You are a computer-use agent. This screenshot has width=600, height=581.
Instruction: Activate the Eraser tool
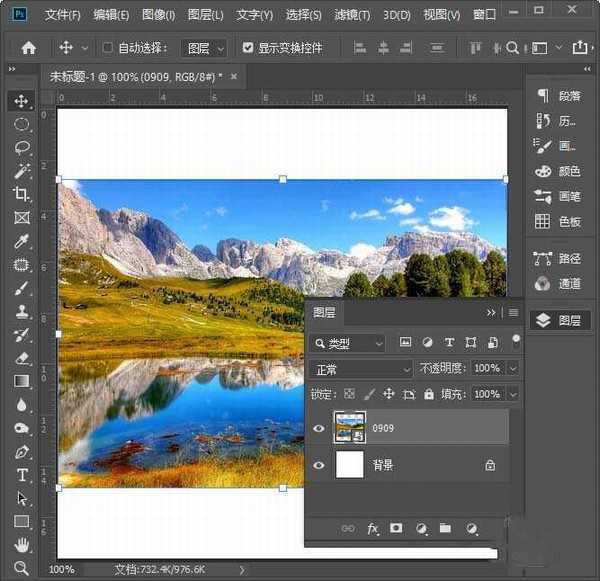[21, 357]
